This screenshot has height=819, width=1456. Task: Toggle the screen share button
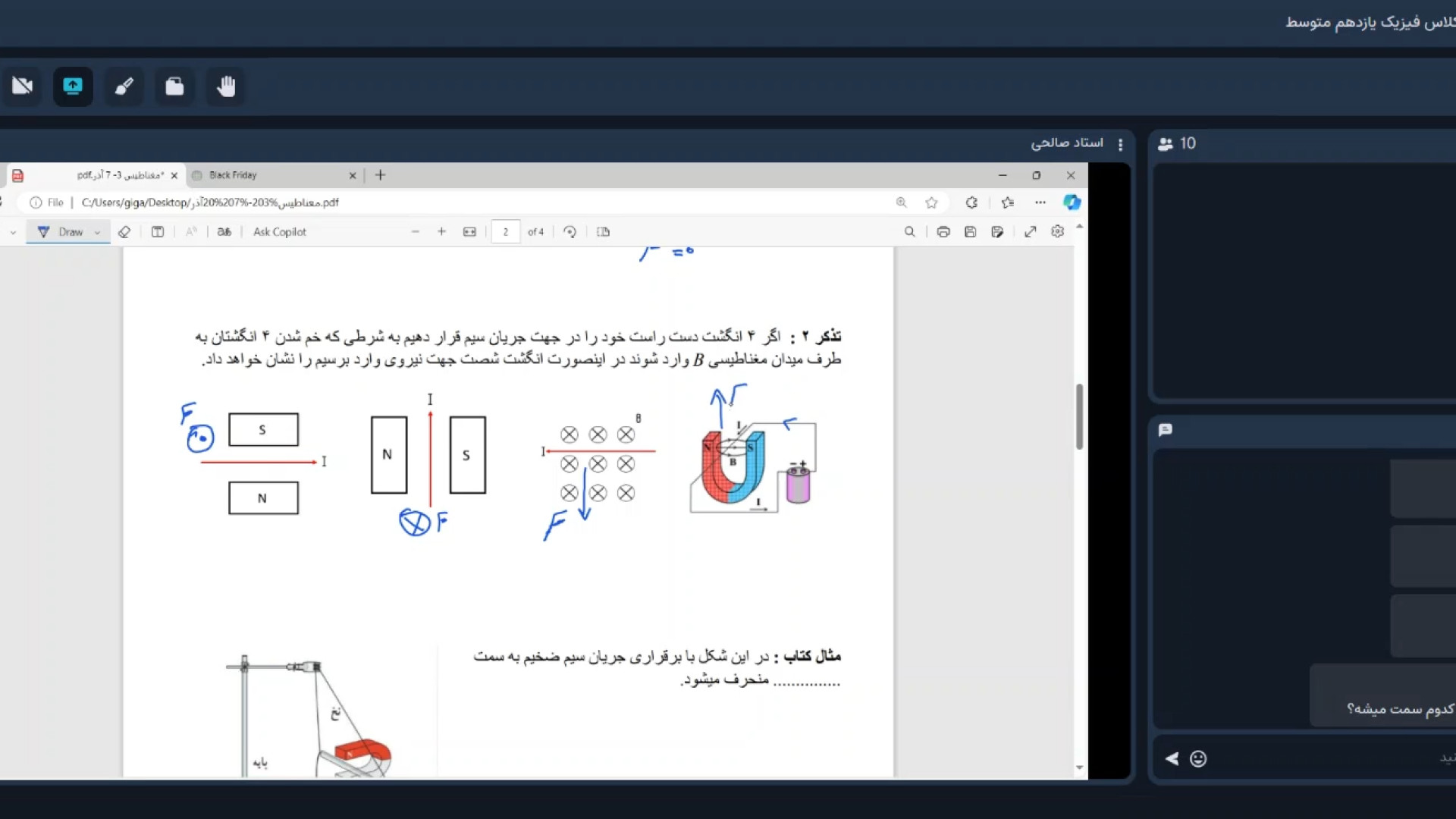click(x=73, y=86)
